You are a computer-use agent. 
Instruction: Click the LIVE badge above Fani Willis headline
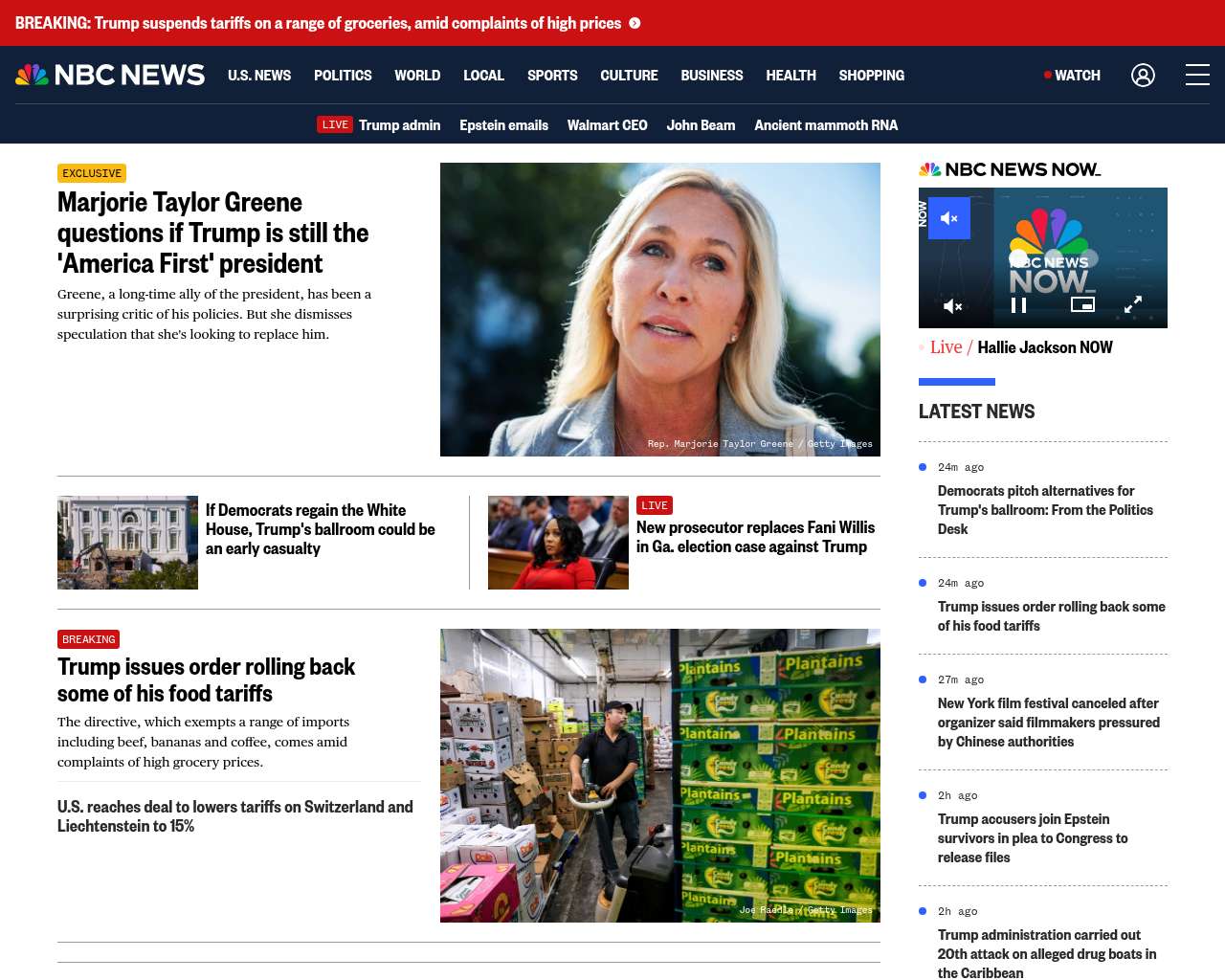(655, 505)
